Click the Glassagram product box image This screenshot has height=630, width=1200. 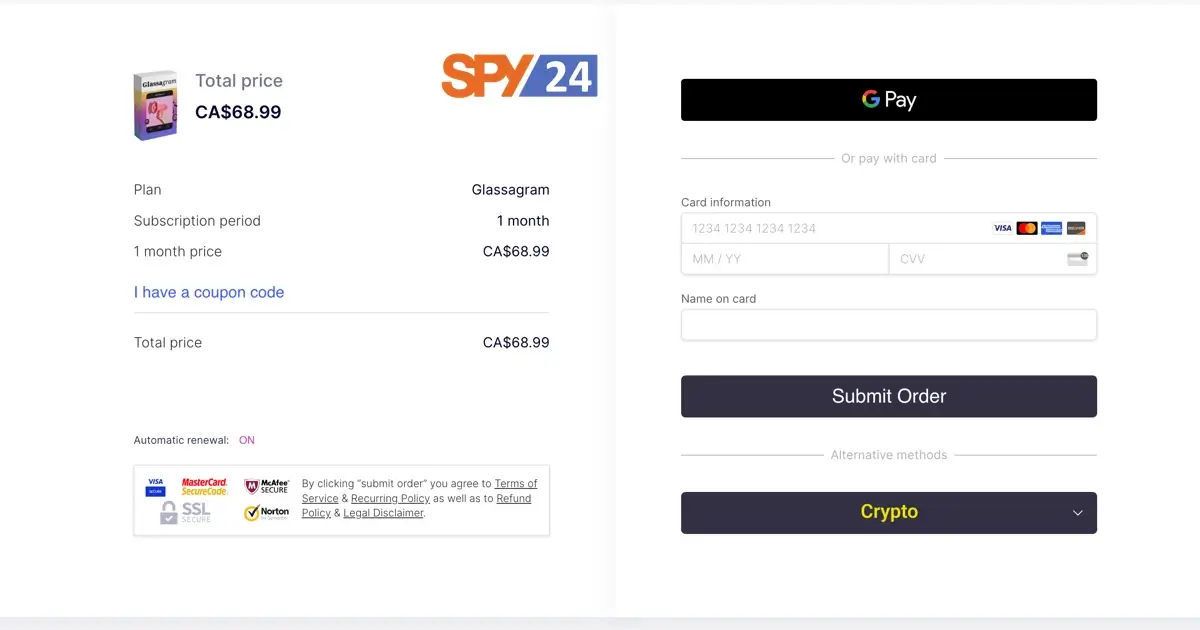point(156,105)
